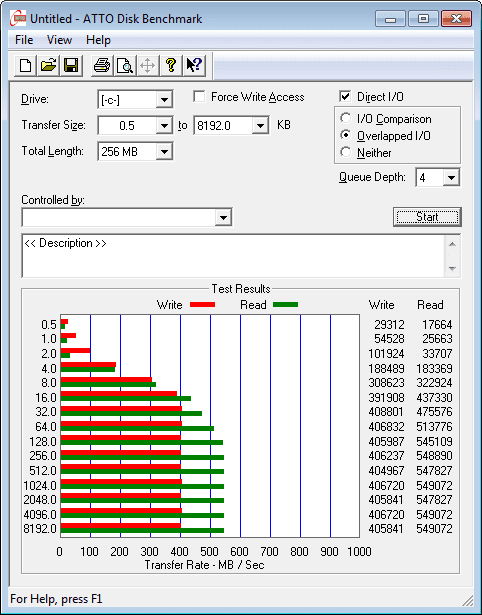Screen dimensions: 482x615
Task: Click the Description scrollbar down arrow
Action: tap(452, 269)
